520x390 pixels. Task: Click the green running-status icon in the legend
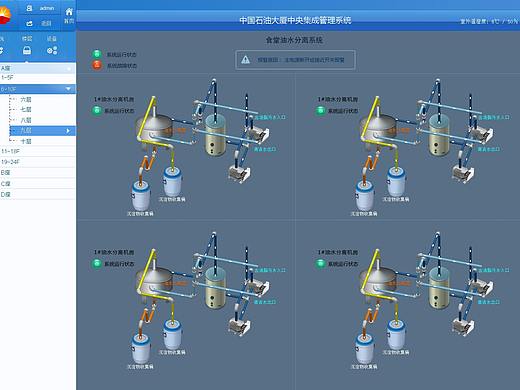[97, 54]
